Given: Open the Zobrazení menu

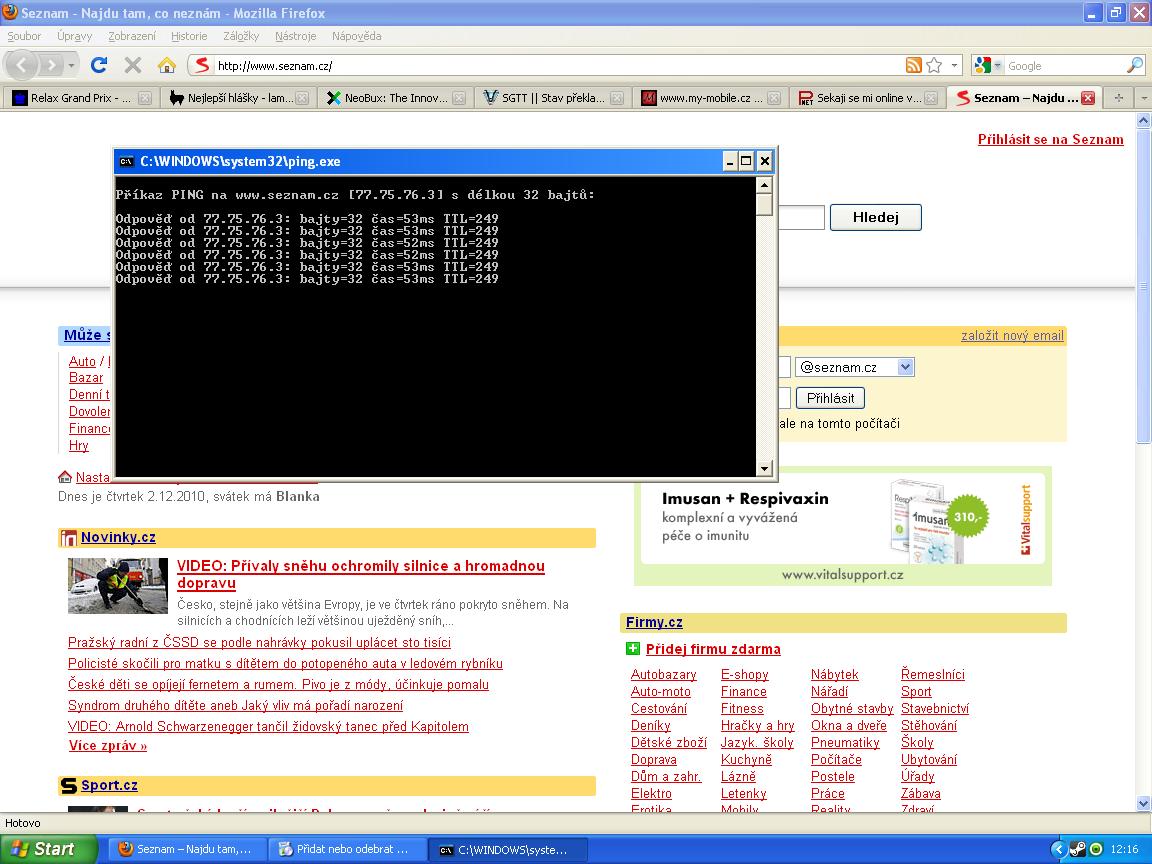Looking at the screenshot, I should (132, 36).
